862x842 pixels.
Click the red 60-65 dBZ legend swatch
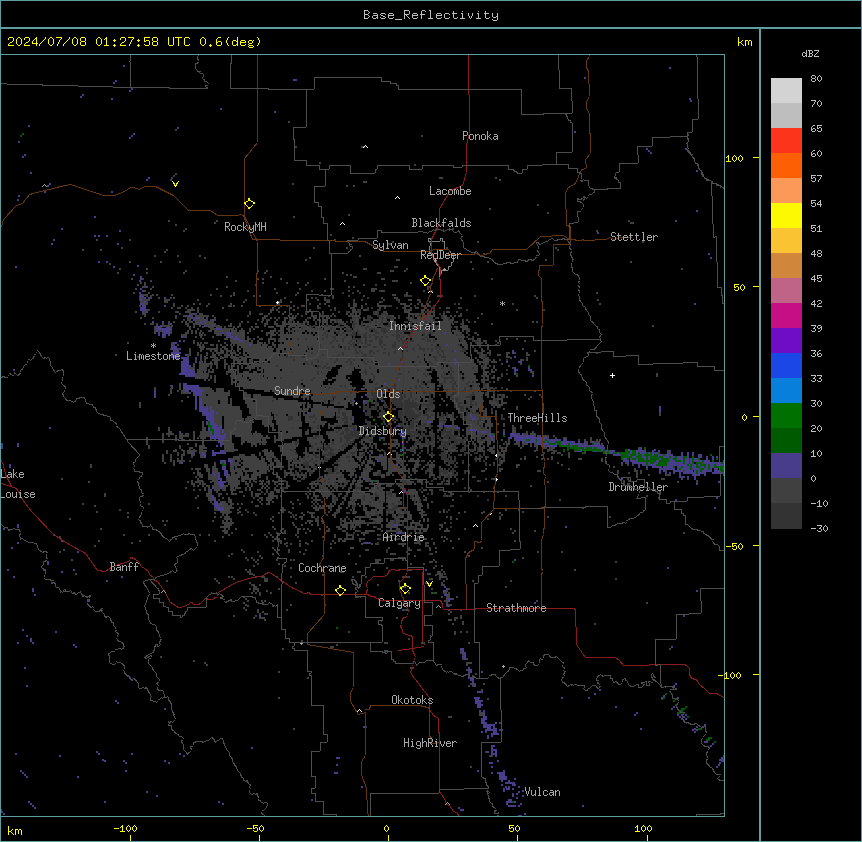click(x=786, y=140)
